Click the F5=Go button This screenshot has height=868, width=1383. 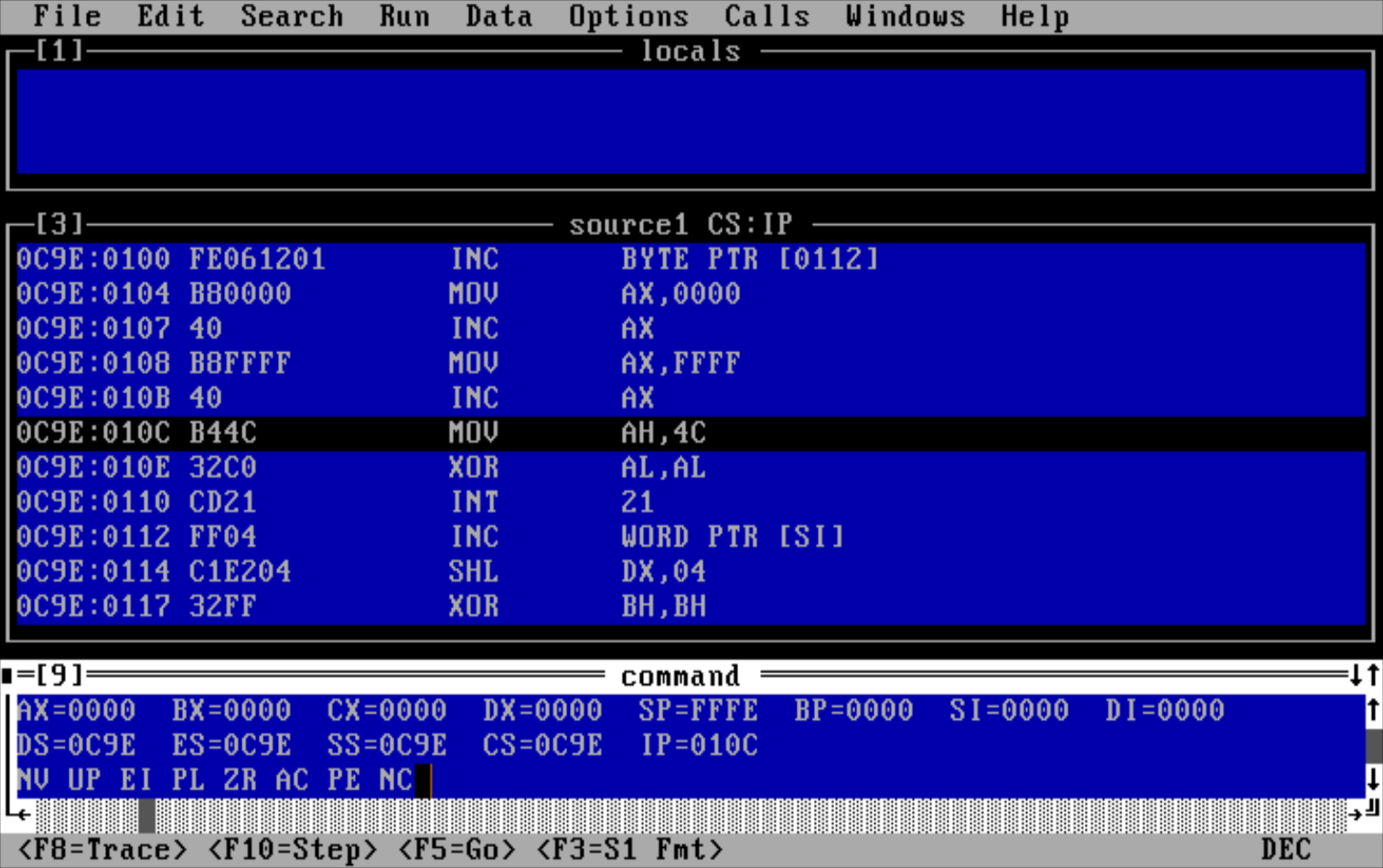456,850
